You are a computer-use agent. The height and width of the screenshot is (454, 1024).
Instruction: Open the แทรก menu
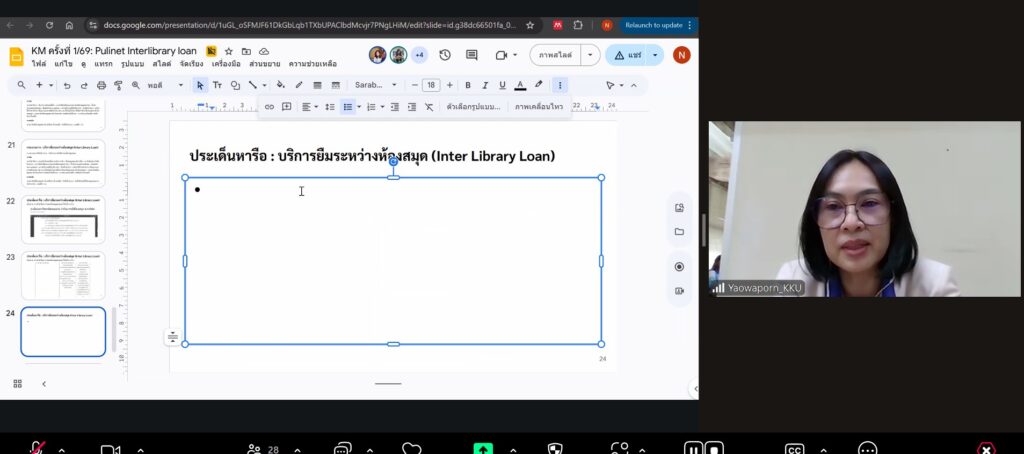103,64
